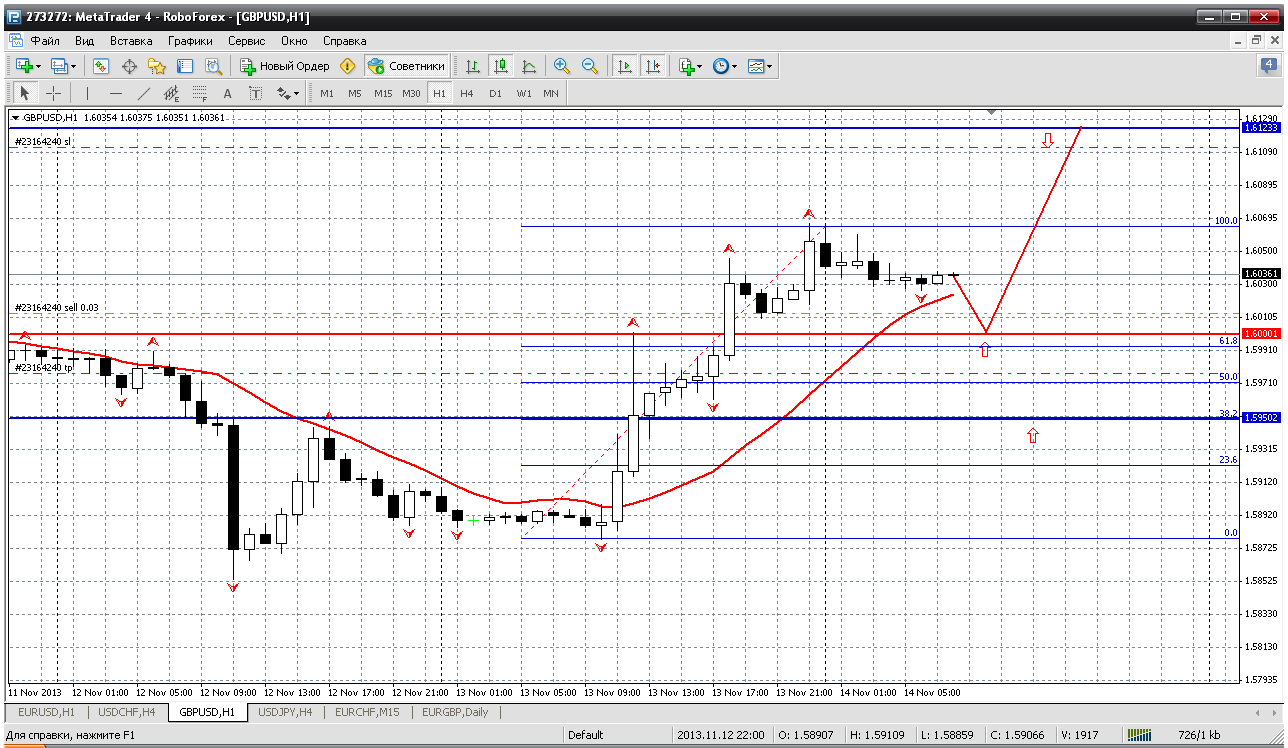Click the '#23164240 sell 0.03' order label
Image resolution: width=1288 pixels, height=748 pixels.
coord(56,308)
